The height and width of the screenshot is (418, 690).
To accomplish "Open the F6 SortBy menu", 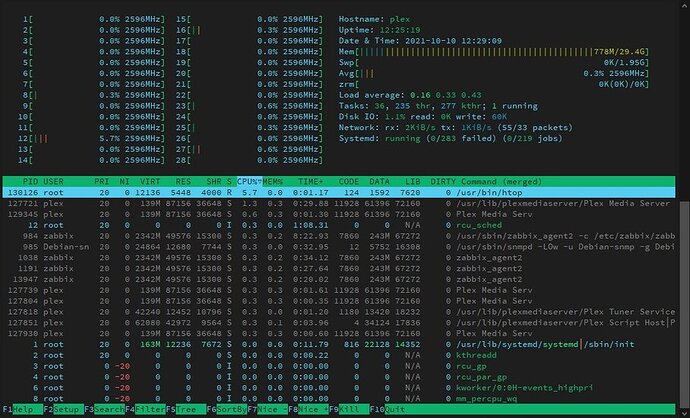I will point(227,409).
